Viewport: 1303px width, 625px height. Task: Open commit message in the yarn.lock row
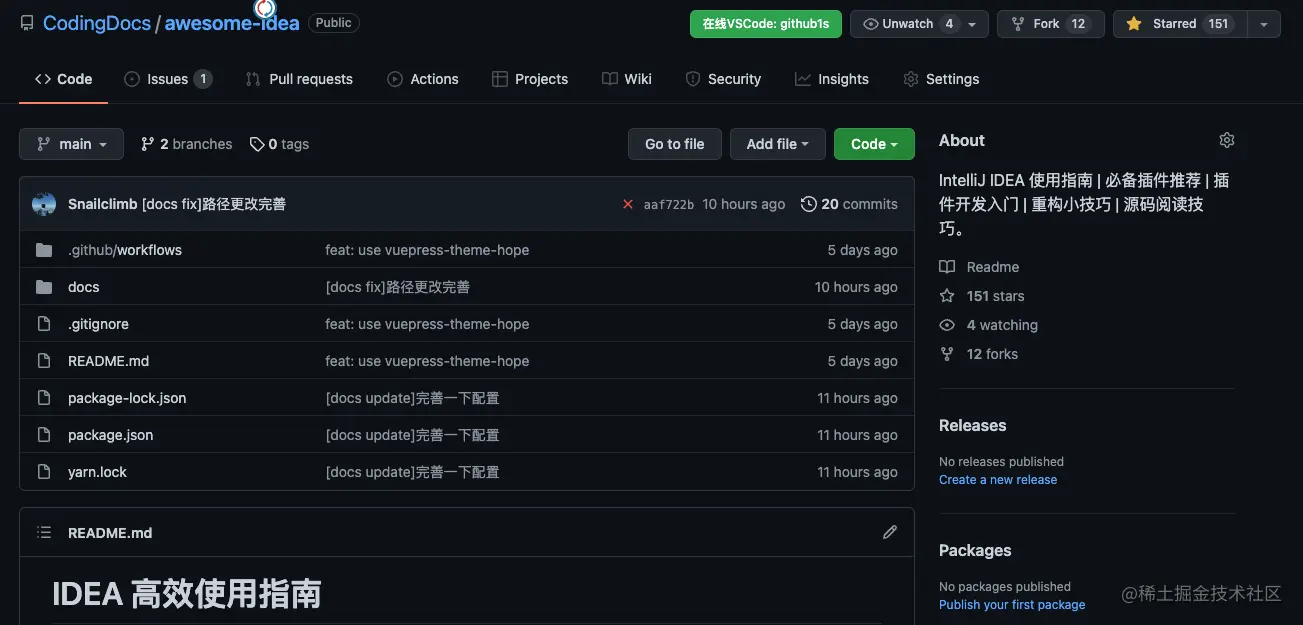point(412,472)
